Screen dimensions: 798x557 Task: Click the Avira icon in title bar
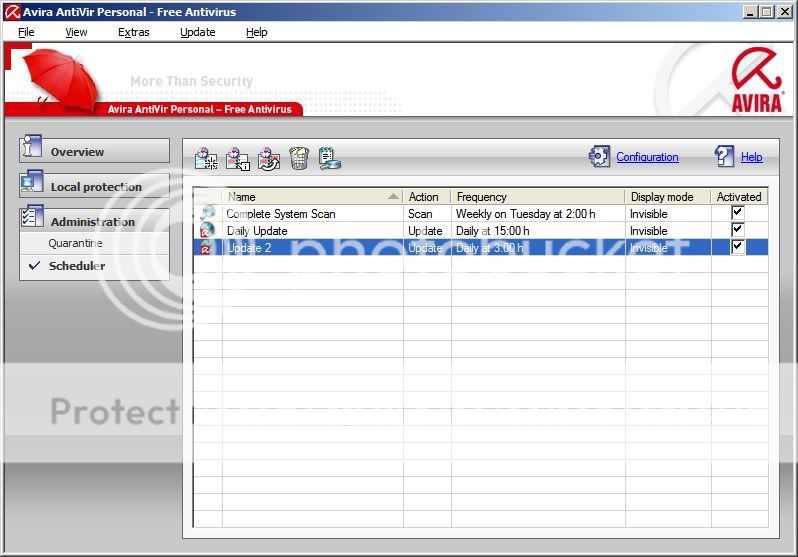click(x=12, y=12)
